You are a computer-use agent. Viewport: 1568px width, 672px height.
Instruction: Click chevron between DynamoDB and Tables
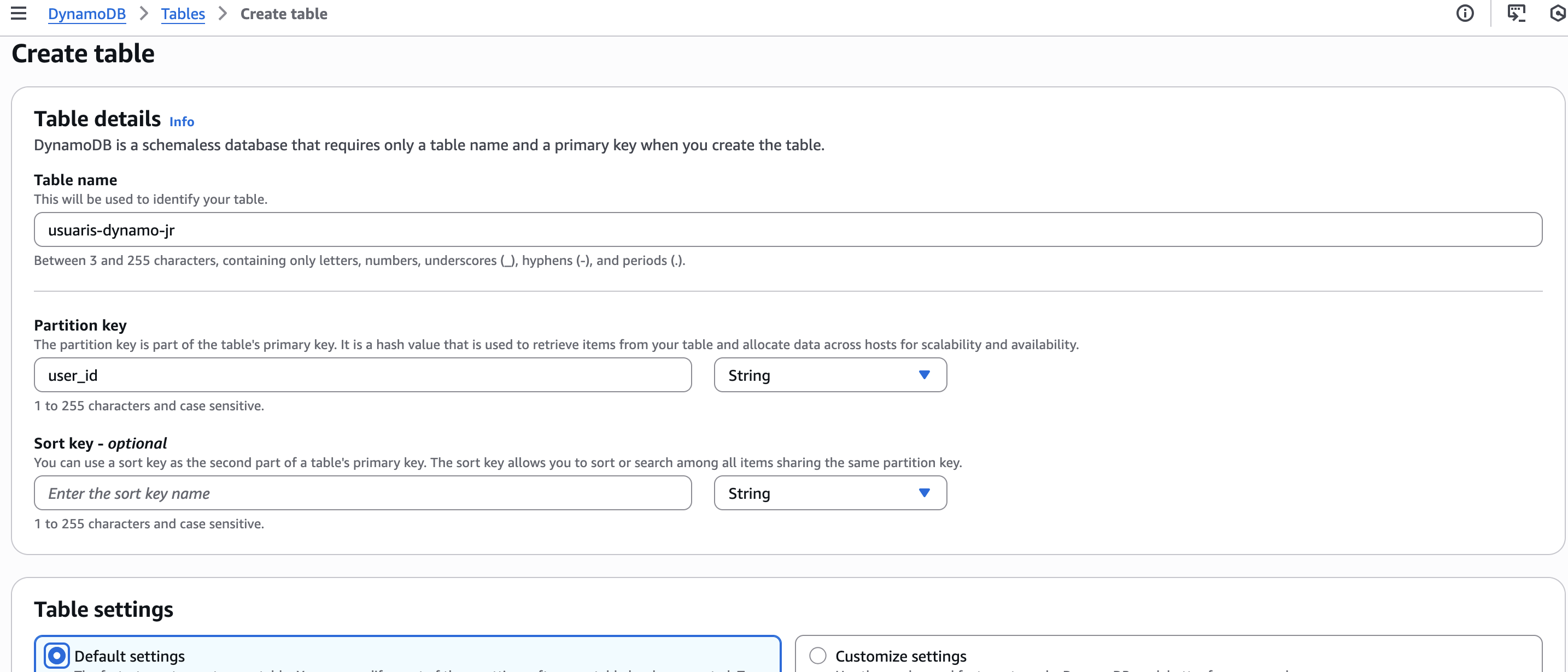pos(144,13)
